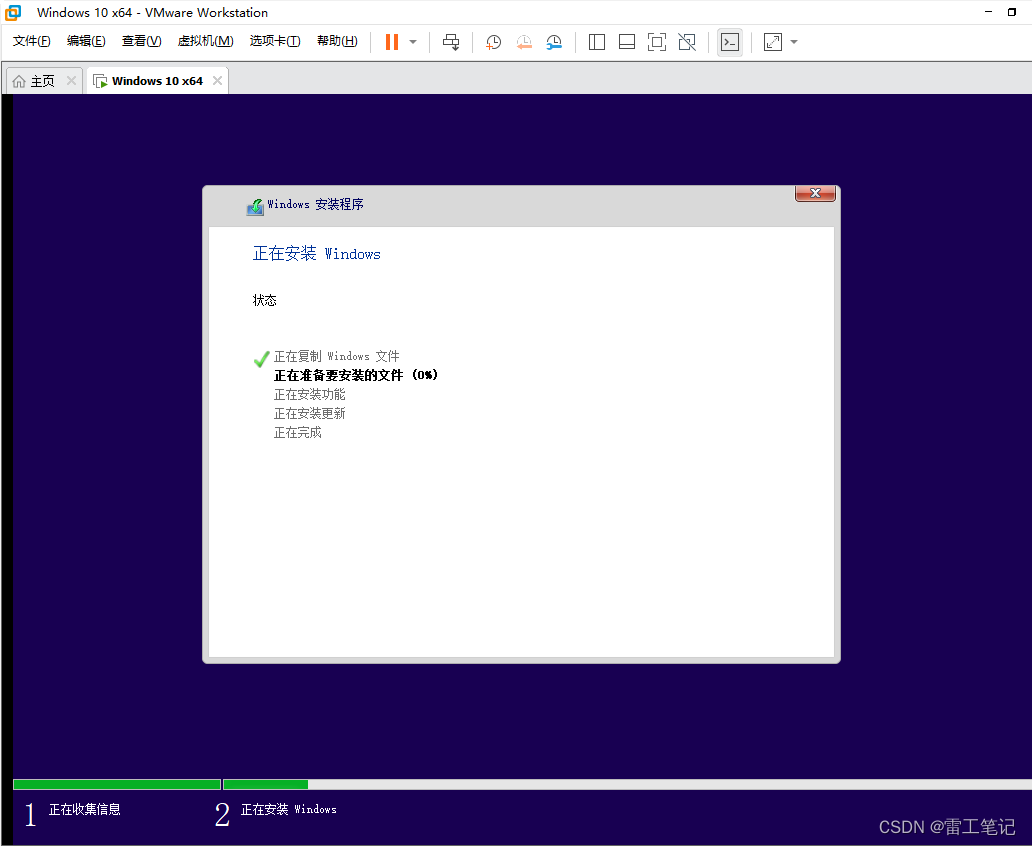Toggle the library sidebar view icon

597,42
